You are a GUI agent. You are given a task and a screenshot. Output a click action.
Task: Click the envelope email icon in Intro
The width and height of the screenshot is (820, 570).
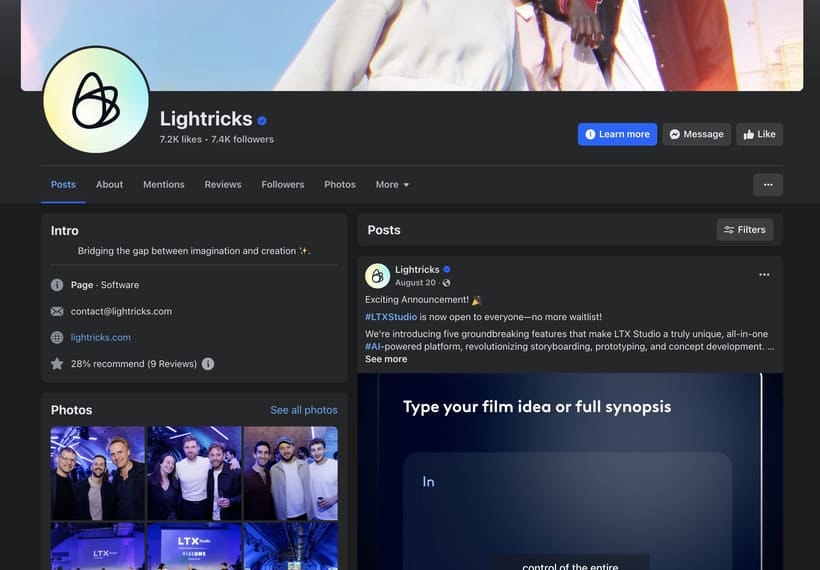pyautogui.click(x=57, y=311)
